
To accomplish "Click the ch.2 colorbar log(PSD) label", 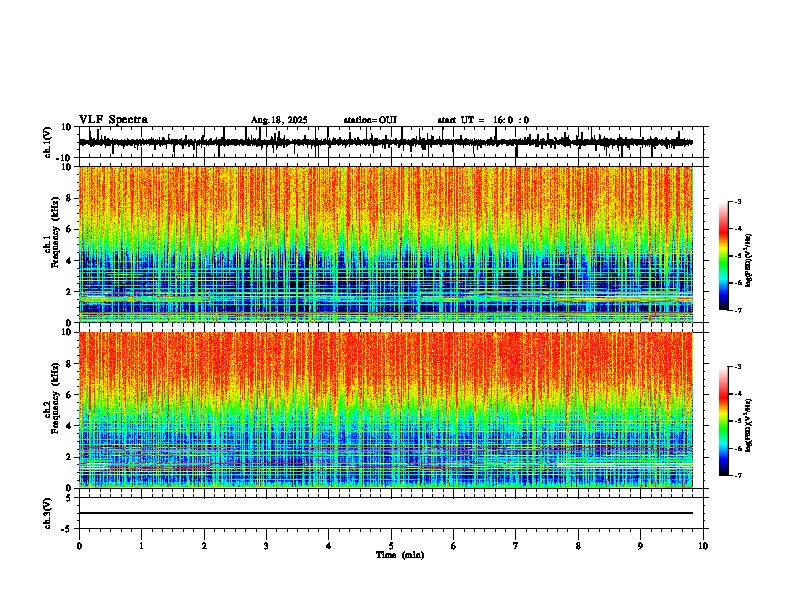I will 749,425.
